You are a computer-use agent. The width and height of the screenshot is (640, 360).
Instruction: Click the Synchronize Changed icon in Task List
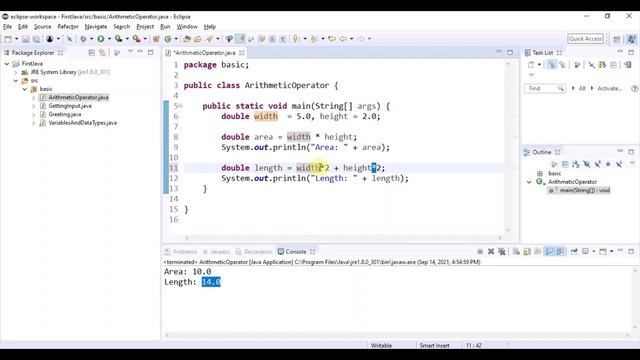(628, 65)
